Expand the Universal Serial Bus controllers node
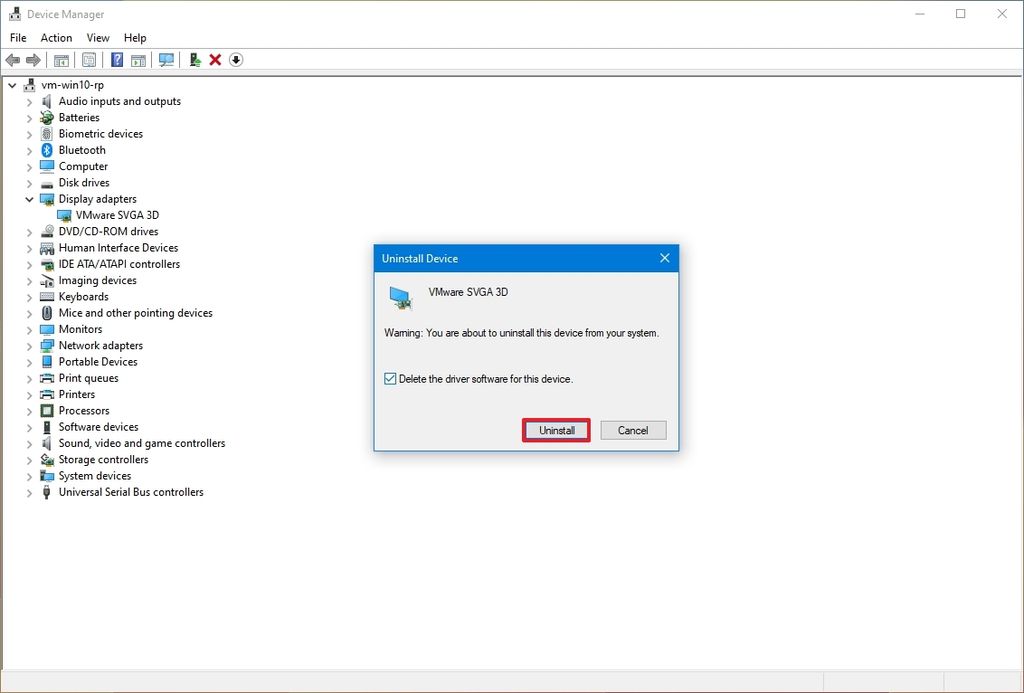 coord(29,492)
